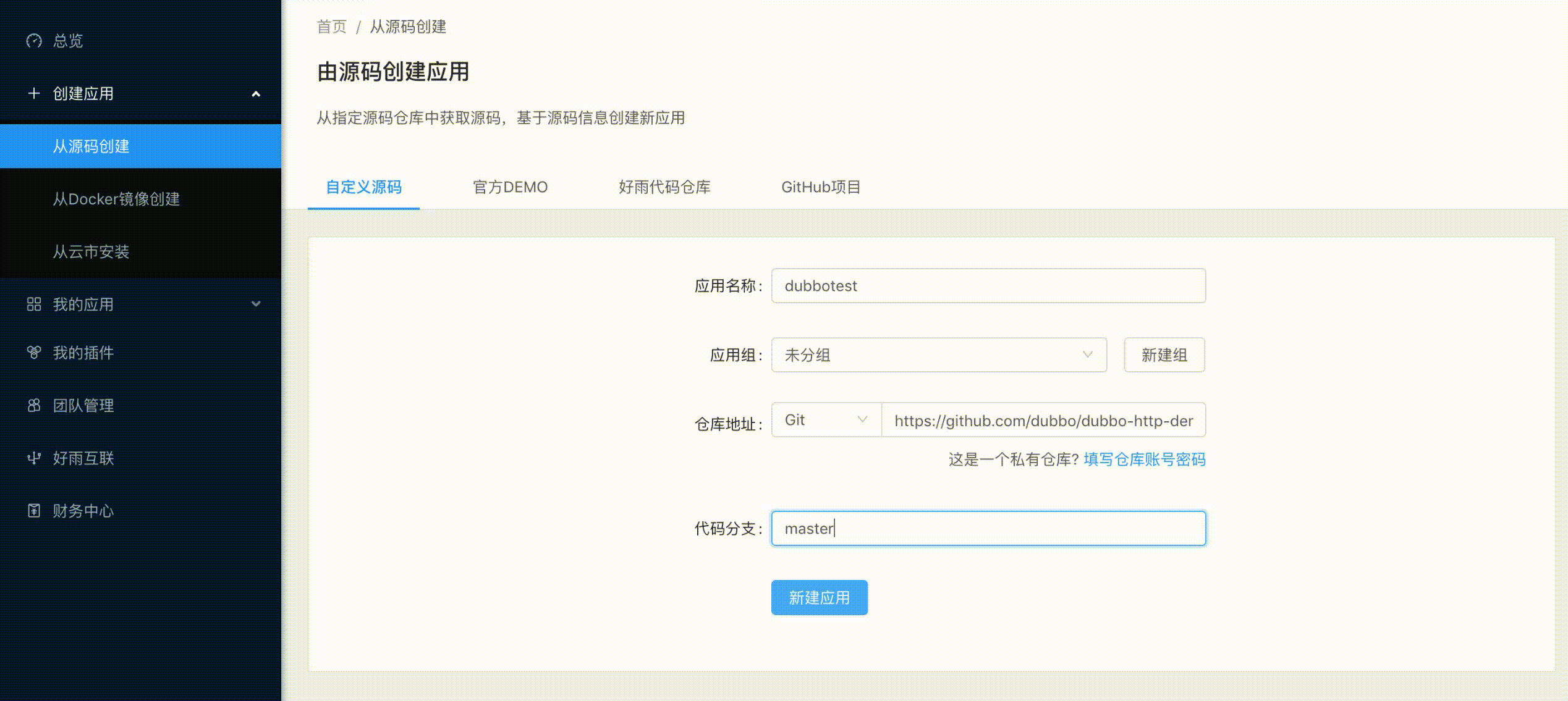Open the Git repository type dropdown
This screenshot has height=701, width=1568.
coord(826,420)
